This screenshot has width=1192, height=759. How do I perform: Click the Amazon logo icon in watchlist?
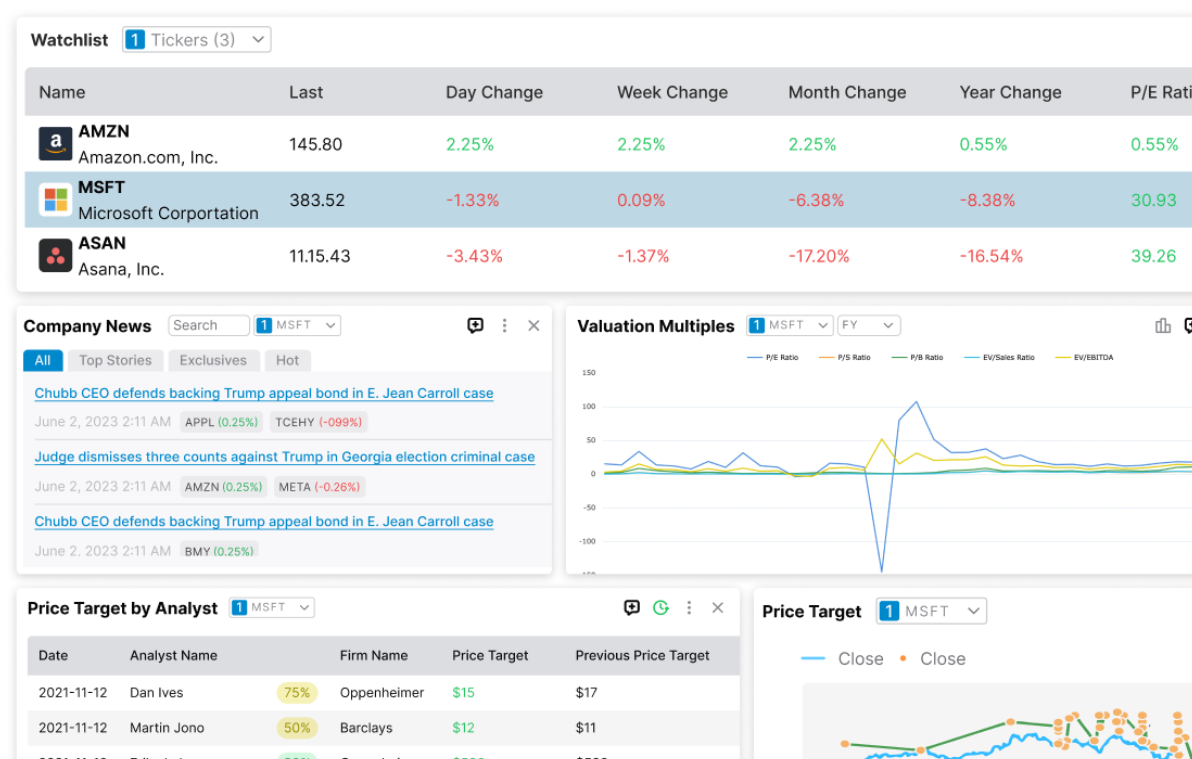point(55,144)
